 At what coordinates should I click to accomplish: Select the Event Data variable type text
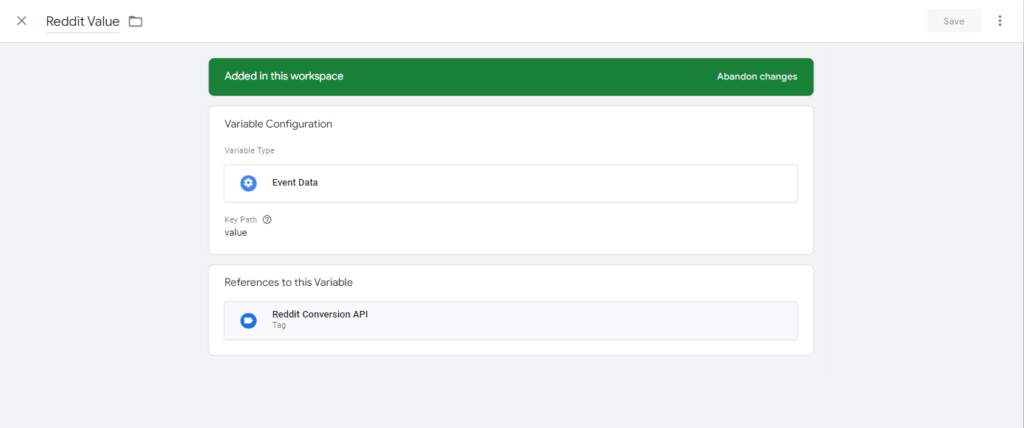[x=295, y=183]
